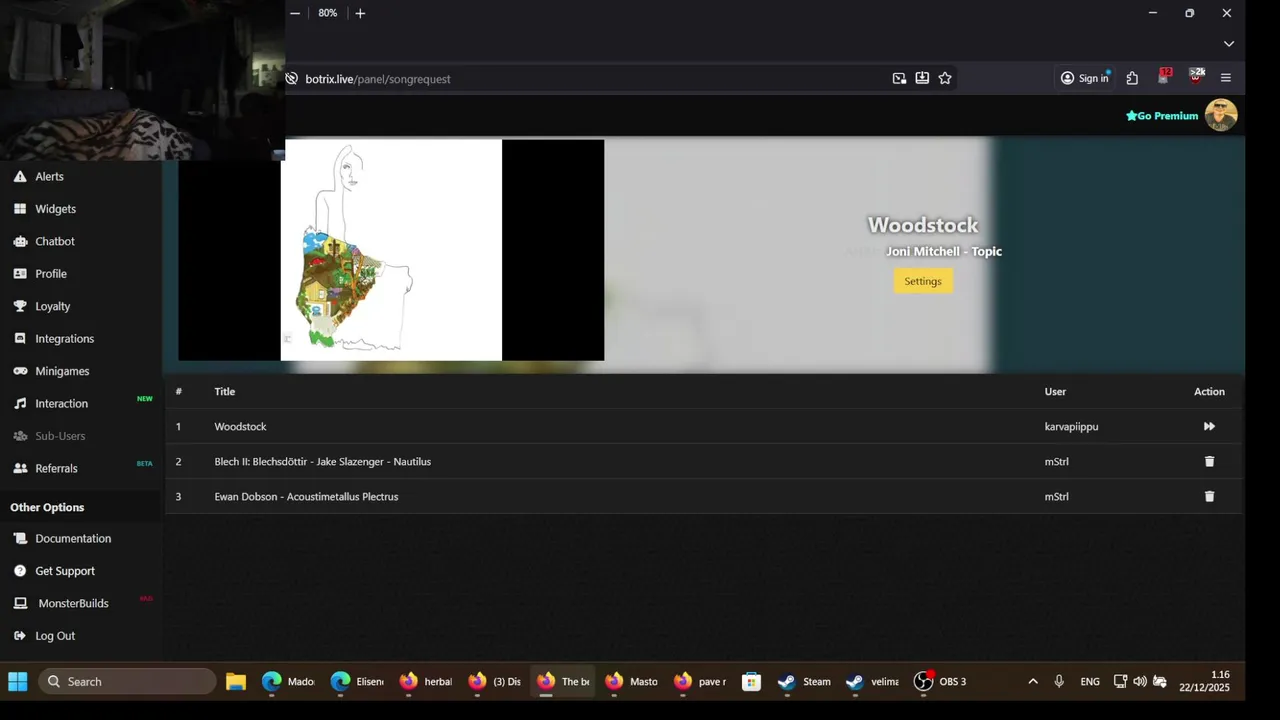This screenshot has height=720, width=1280.
Task: Click the extension icon with 12 badge
Action: (x=1164, y=77)
